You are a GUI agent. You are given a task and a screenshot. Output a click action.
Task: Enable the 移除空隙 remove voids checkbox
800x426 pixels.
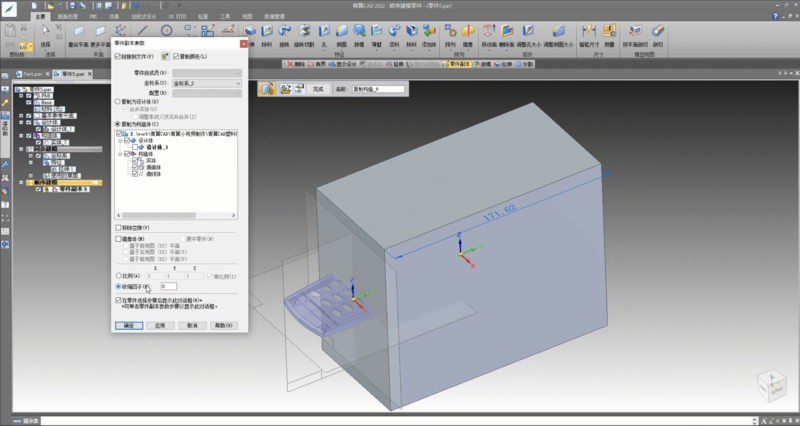(x=118, y=228)
